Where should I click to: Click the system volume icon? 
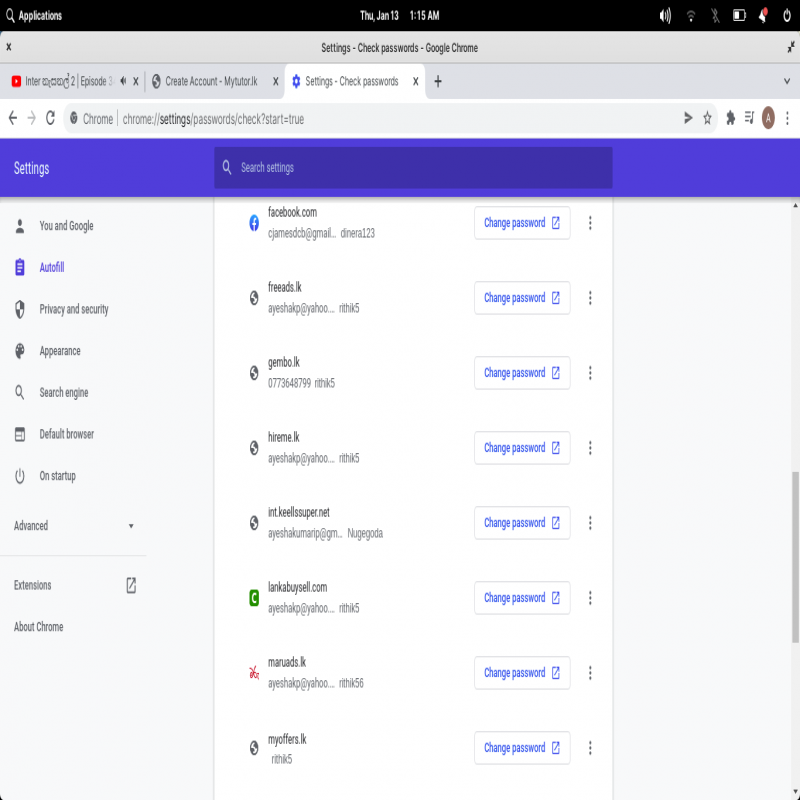666,16
